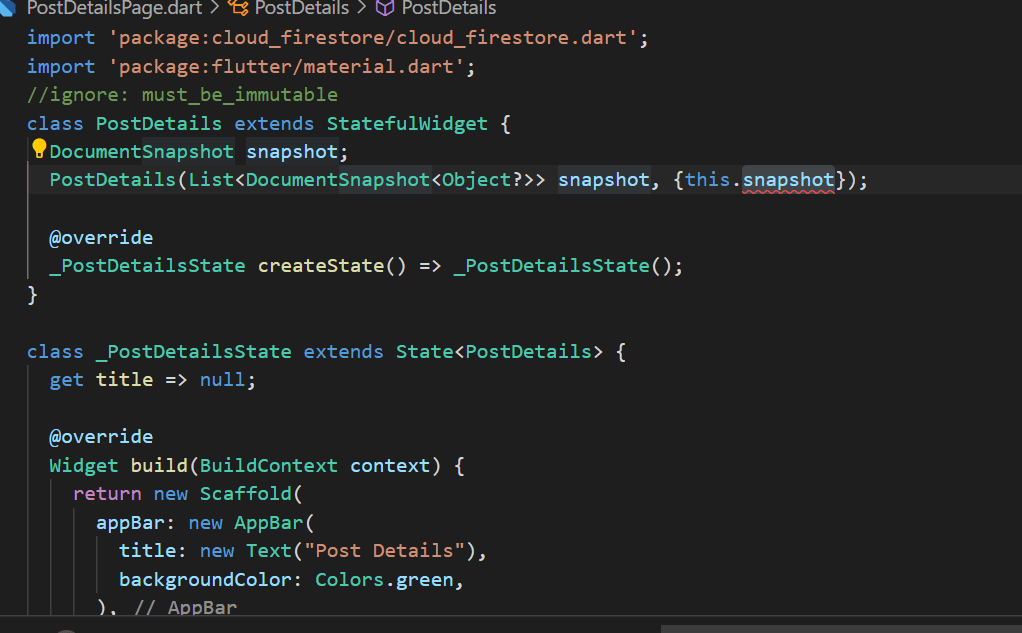This screenshot has height=633, width=1022.
Task: Click the PostDetails class symbol icon in breadcrumb
Action: (x=238, y=8)
